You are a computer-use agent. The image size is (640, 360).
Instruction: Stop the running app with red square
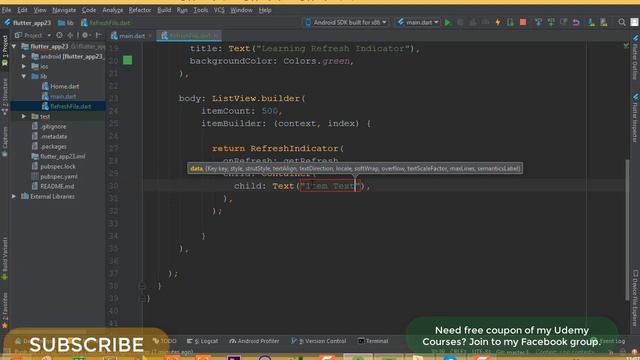(x=523, y=22)
